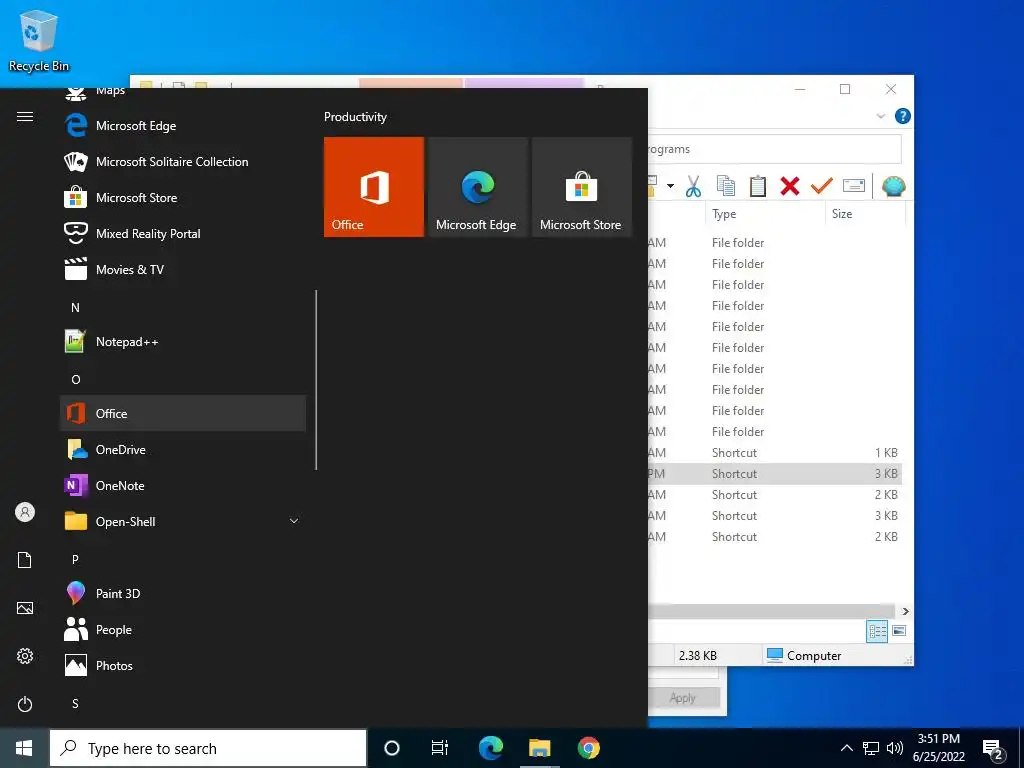Select the highlighted Shortcut row in Explorer
Screen dimensions: 1024x768
pos(775,473)
